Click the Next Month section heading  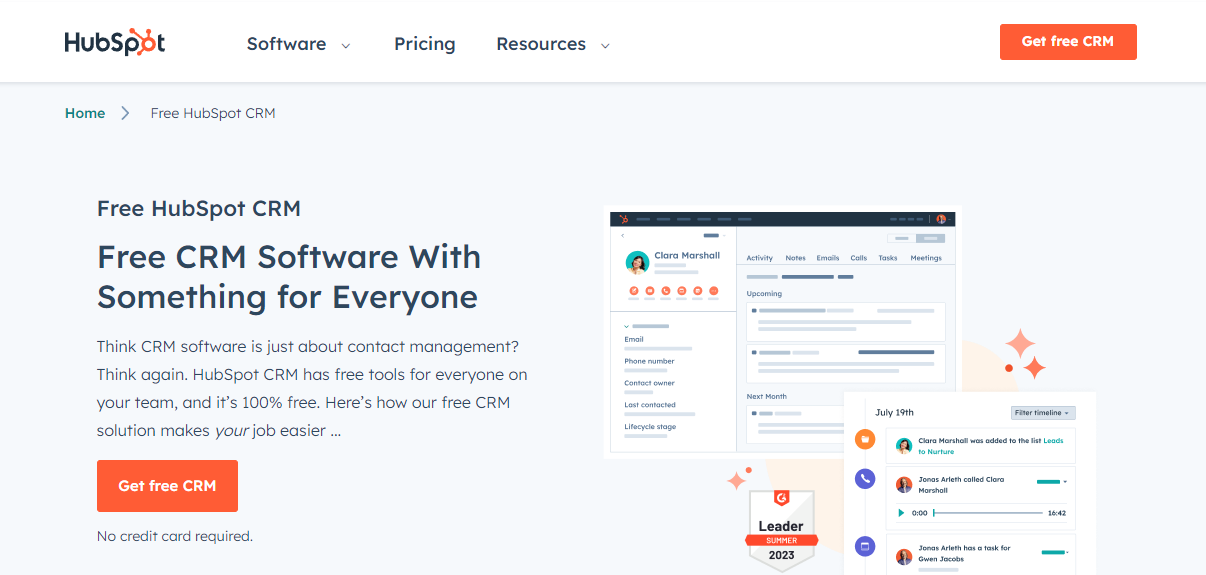coord(767,397)
